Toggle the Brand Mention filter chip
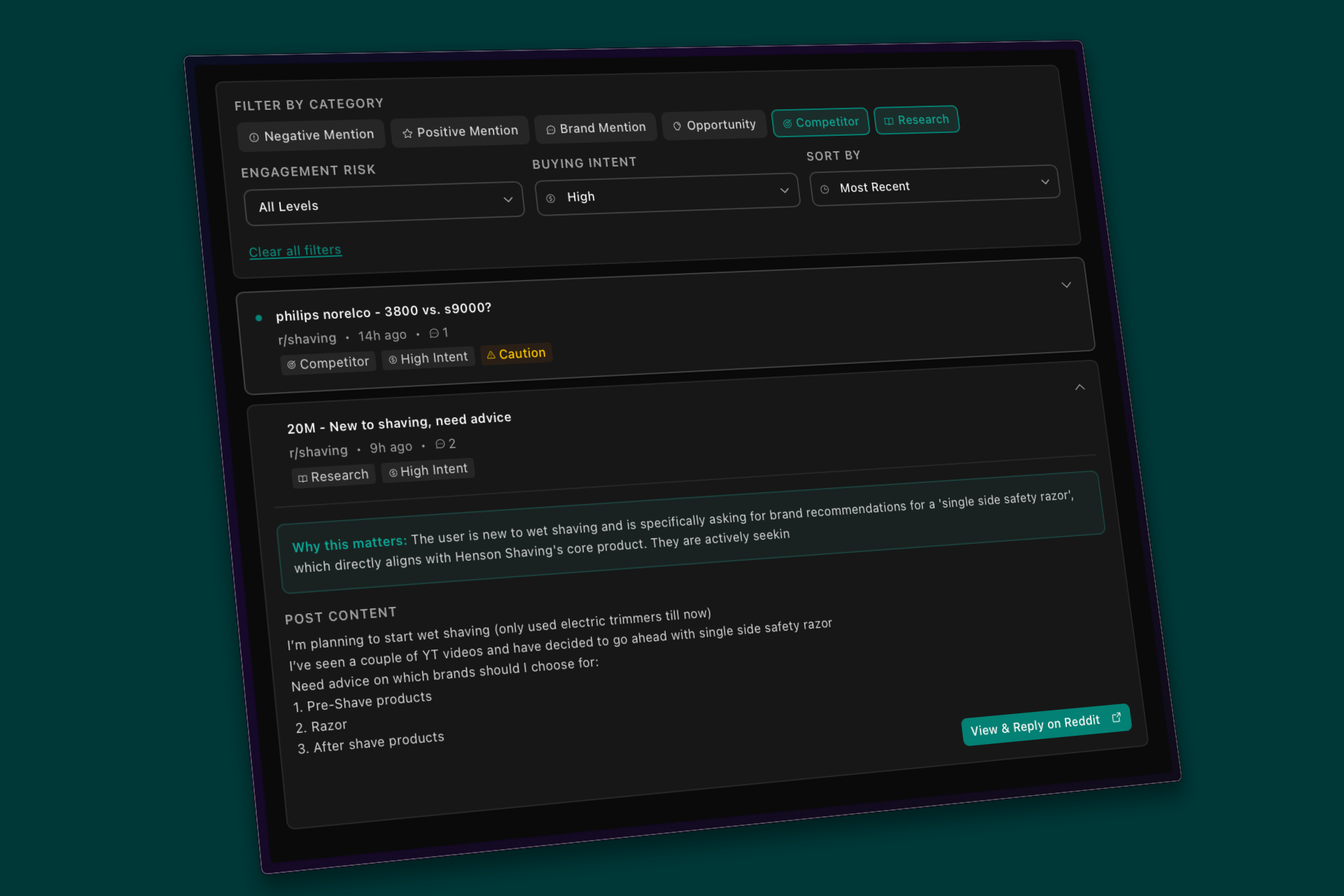 (x=596, y=128)
